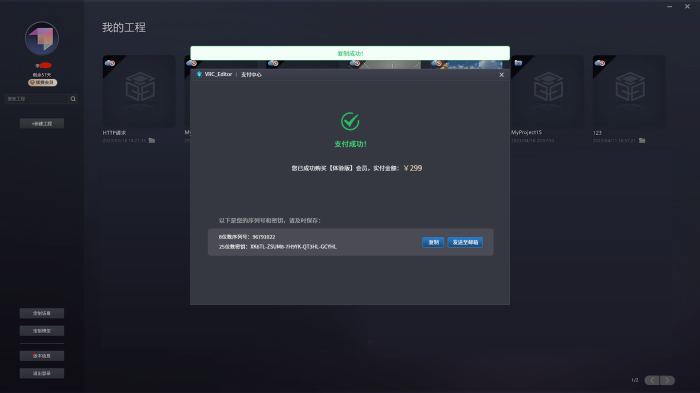Image resolution: width=700 pixels, height=393 pixels.
Task: Open the user avatar in the sidebar
Action: pyautogui.click(x=42, y=38)
